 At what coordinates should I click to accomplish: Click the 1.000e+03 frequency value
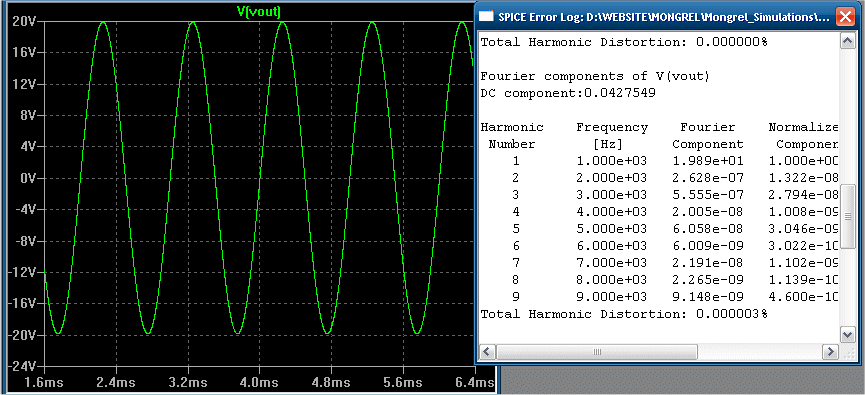(612, 161)
